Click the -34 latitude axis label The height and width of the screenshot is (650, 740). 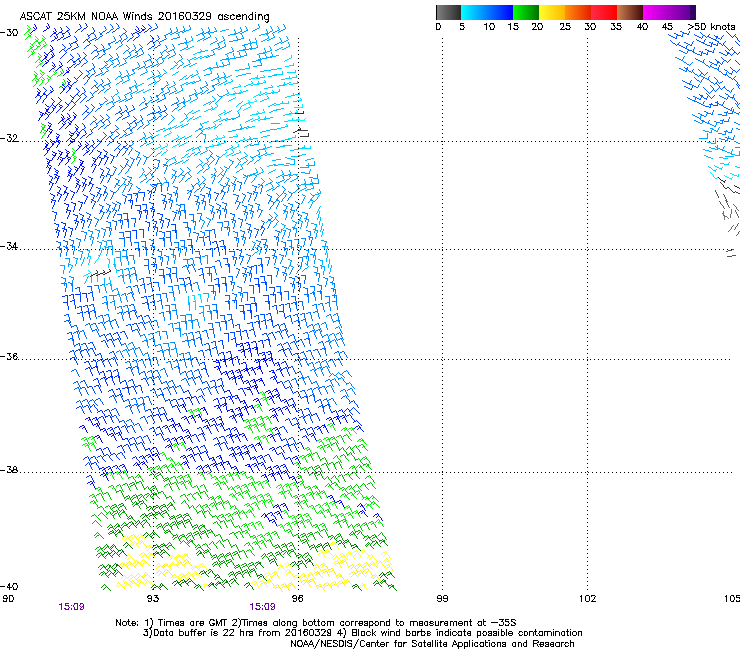click(9, 246)
